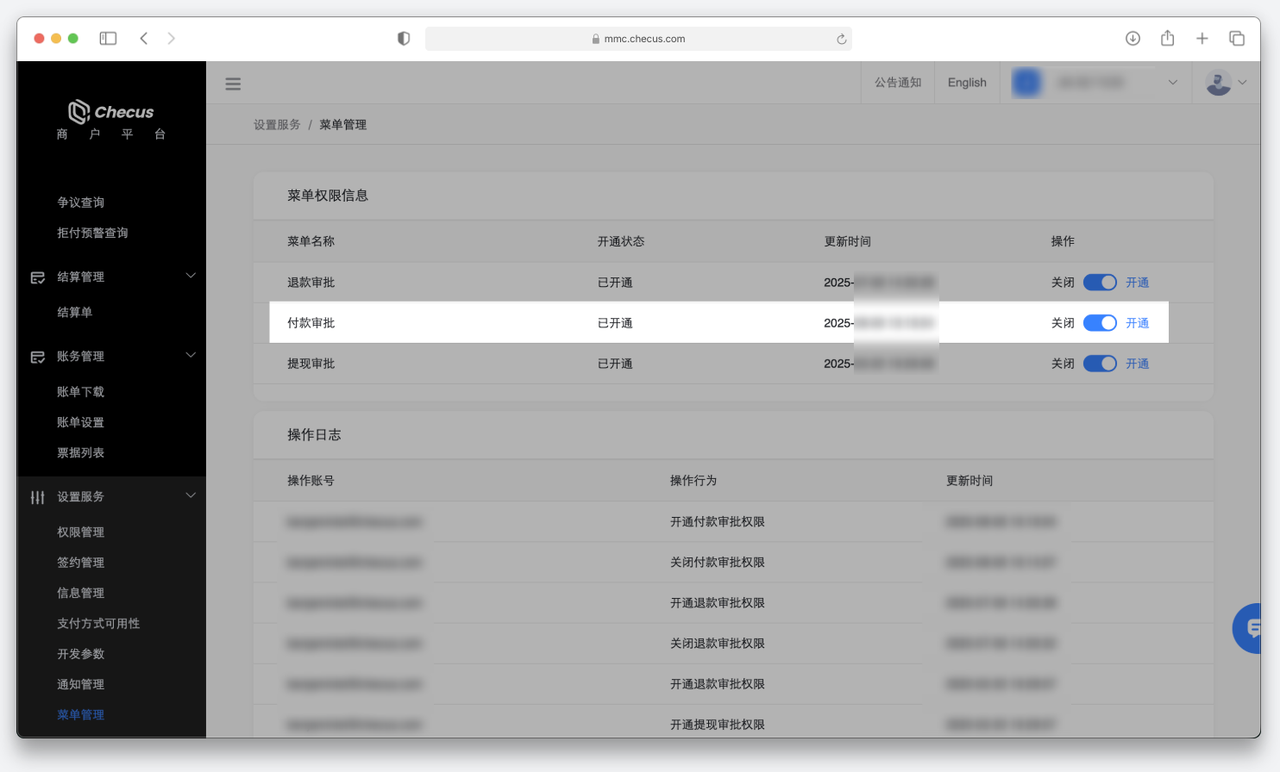Screen dimensions: 1280x772
Task: Click the privacy shield icon in toolbar
Action: coord(404,38)
